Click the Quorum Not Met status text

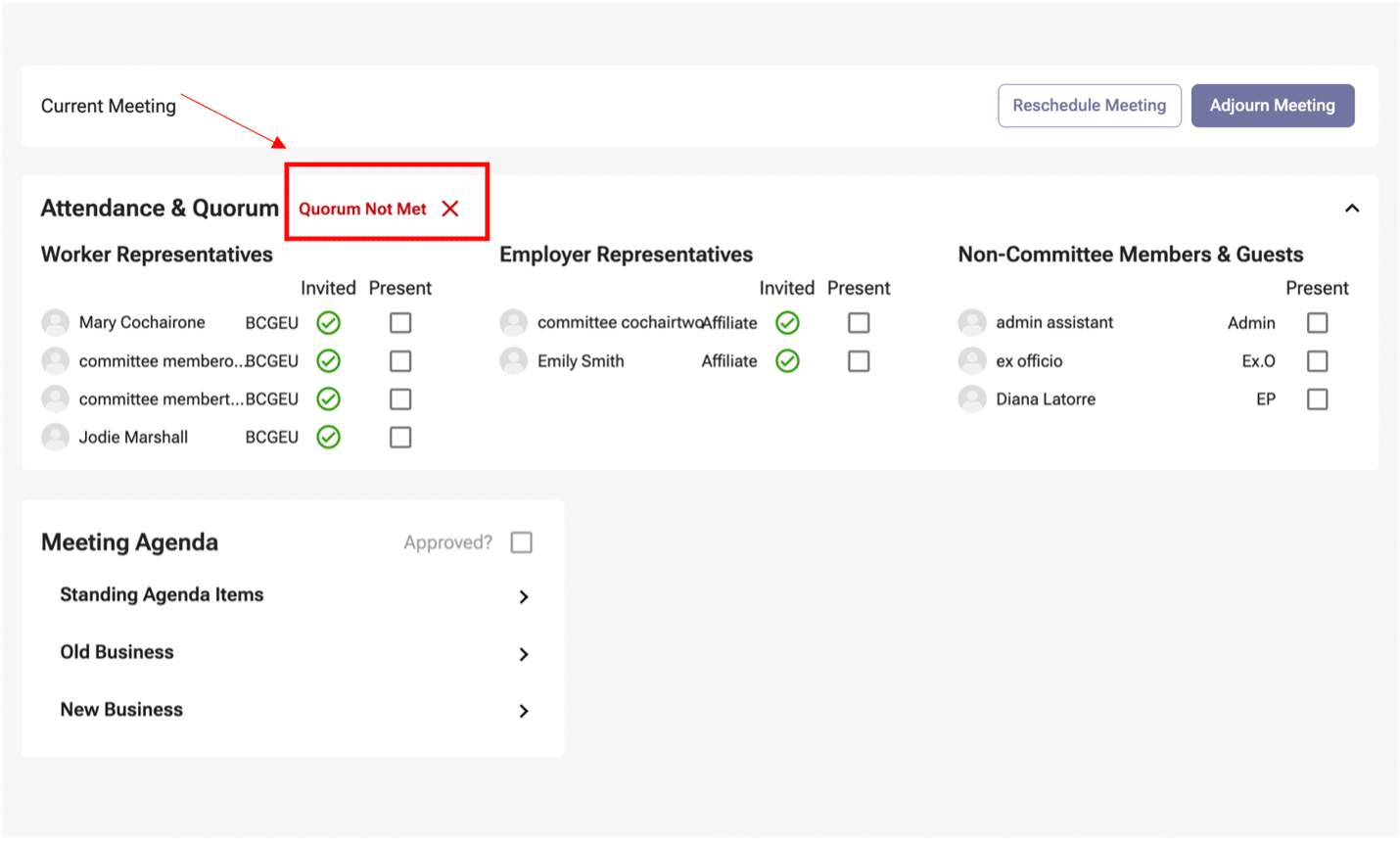click(x=362, y=209)
